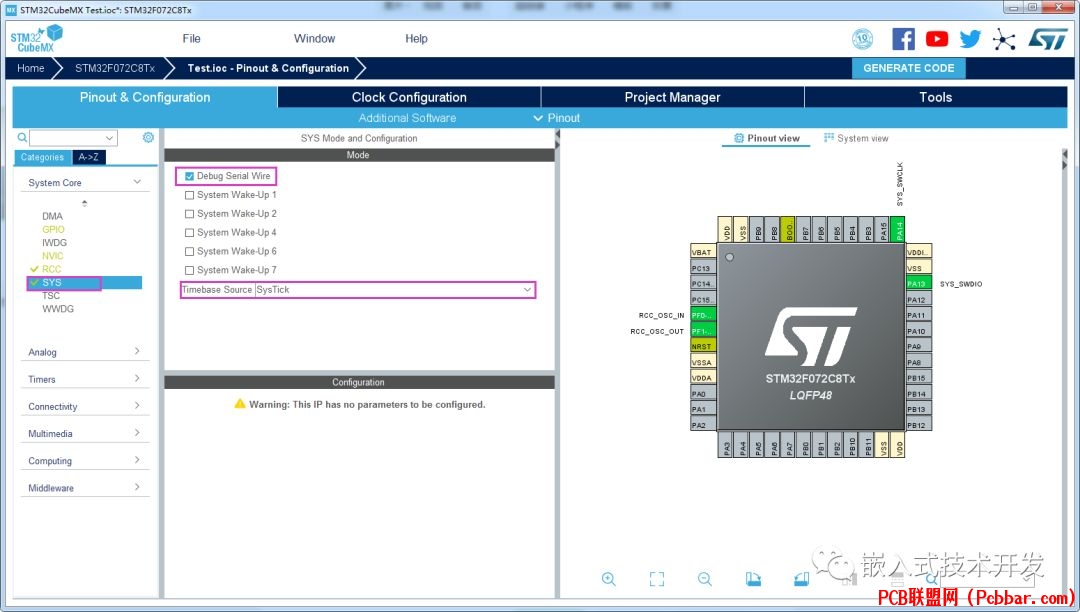Click the STM32CubeMX logo
The height and width of the screenshot is (612, 1080).
click(37, 39)
